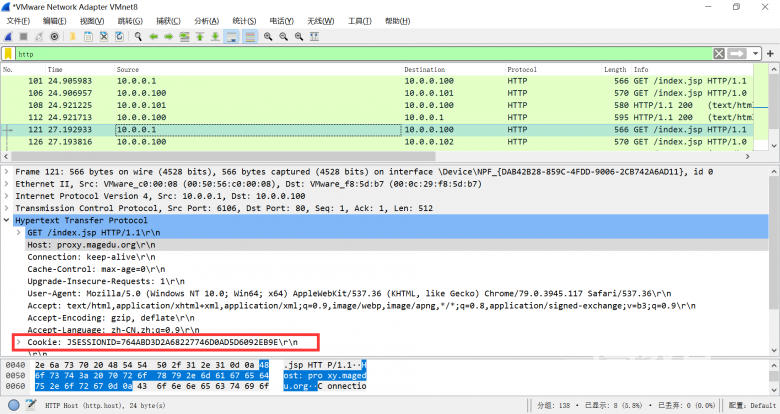Image resolution: width=780 pixels, height=414 pixels.
Task: Expand the Frame 121 details
Action: pos(6,172)
